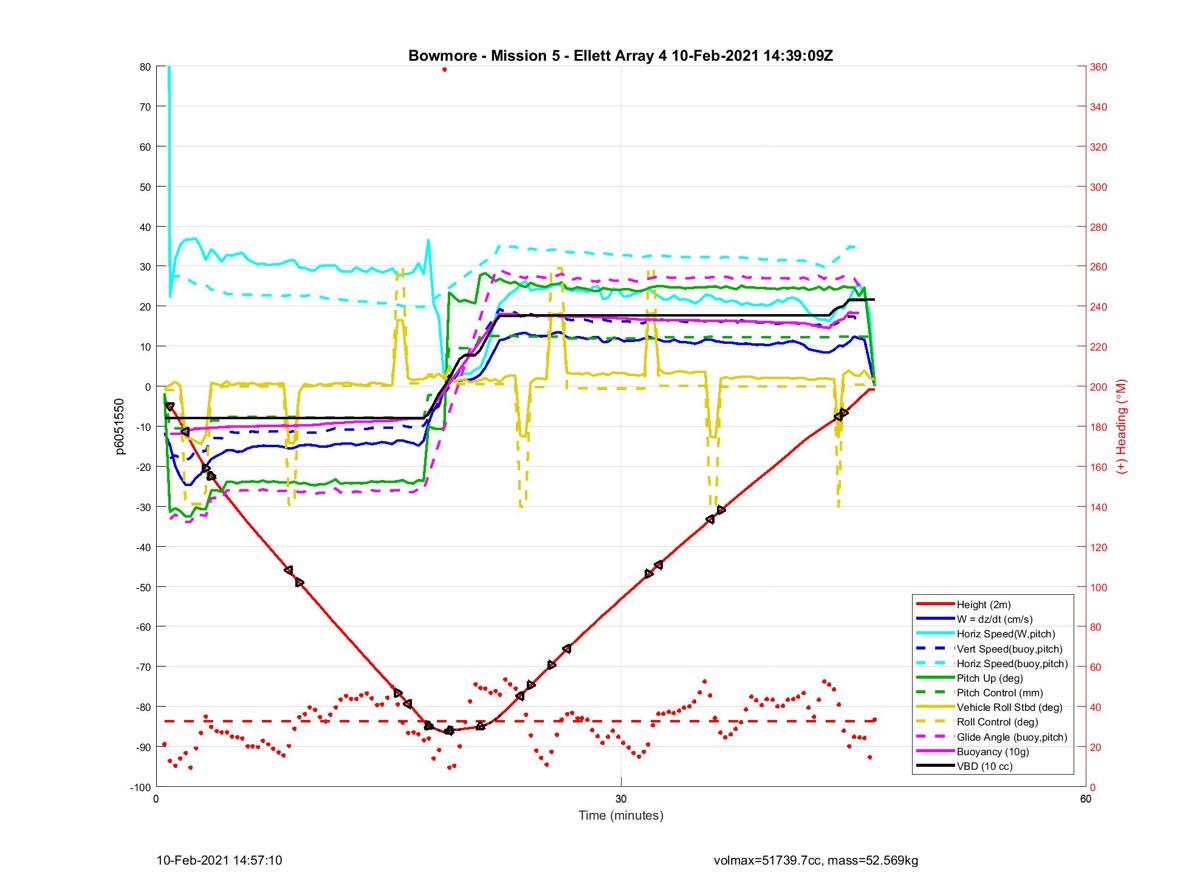Click the timestamp '10-Feb-2021 14:57:10' footer text
This screenshot has height=885, width=1200.
click(x=220, y=860)
